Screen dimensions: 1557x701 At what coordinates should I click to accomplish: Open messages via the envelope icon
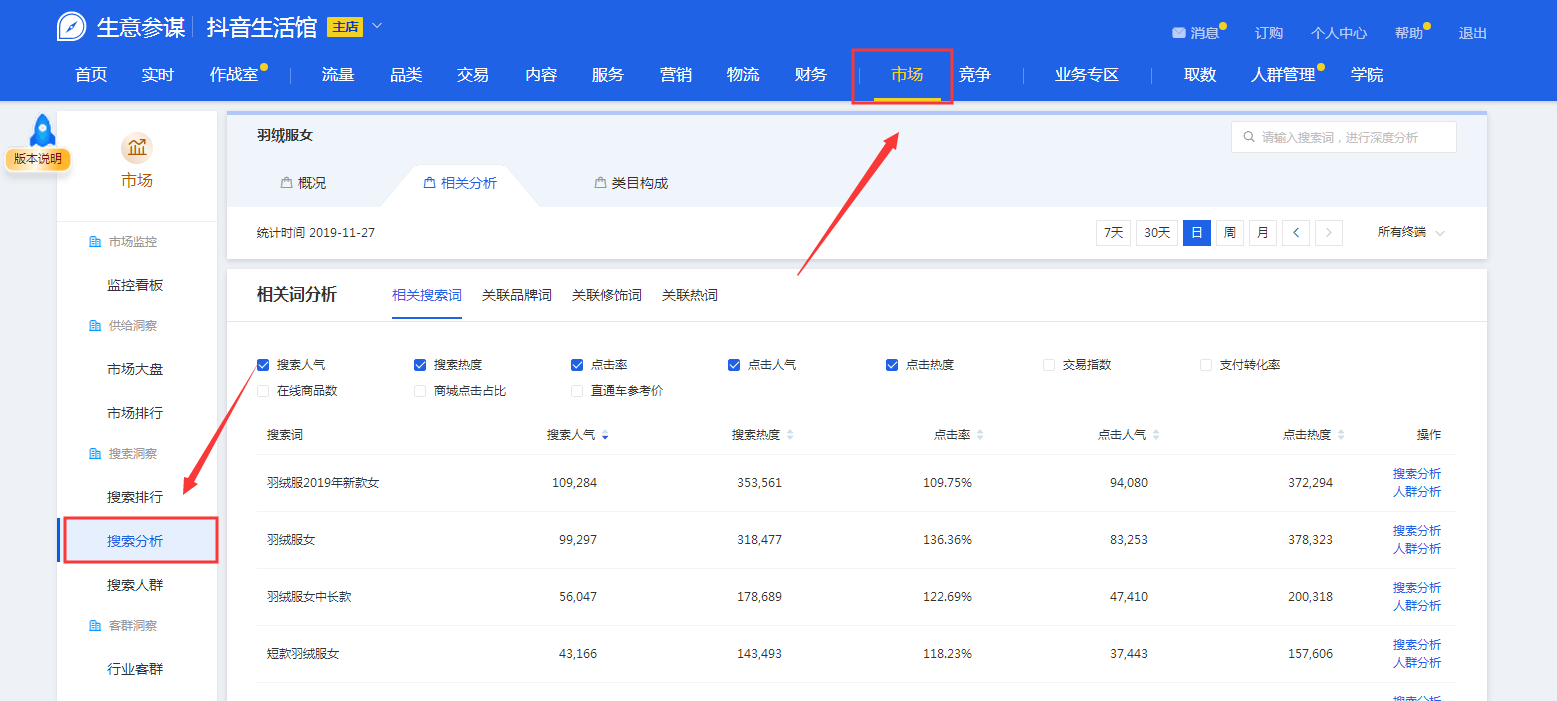coord(1179,33)
